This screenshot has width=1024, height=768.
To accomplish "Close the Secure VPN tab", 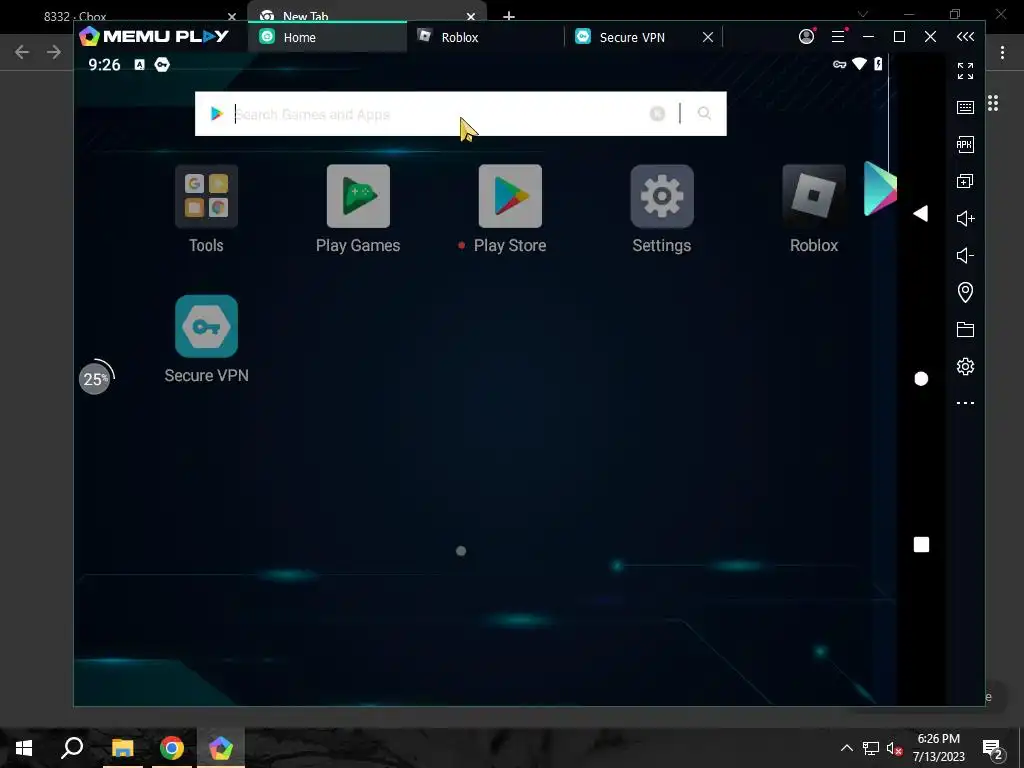I will click(708, 37).
